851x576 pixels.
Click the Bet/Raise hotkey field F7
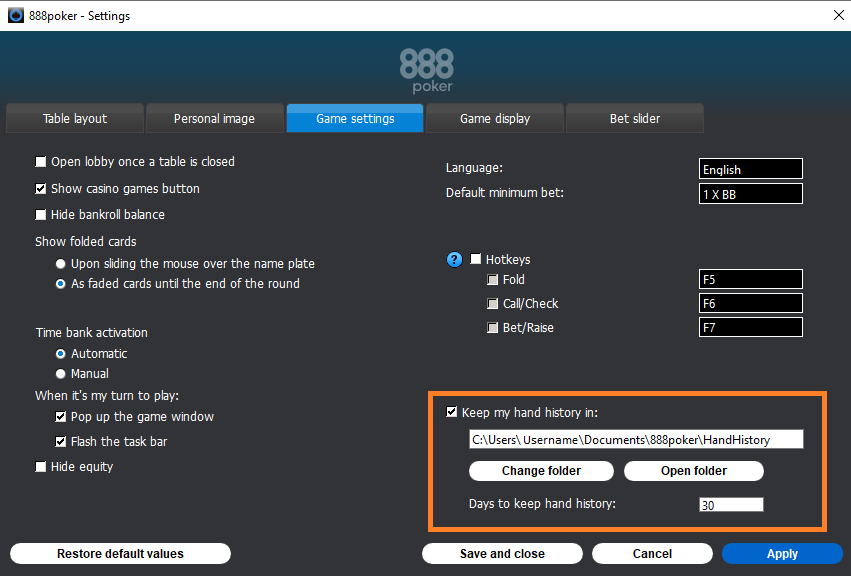[751, 327]
